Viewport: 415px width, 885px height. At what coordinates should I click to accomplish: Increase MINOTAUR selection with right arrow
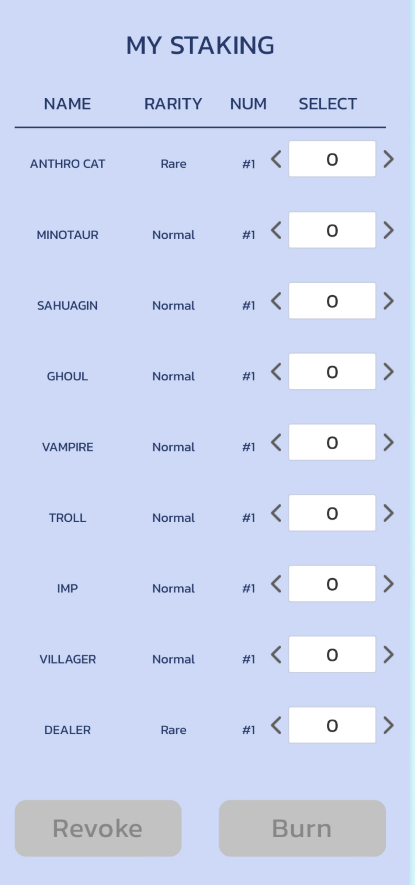pyautogui.click(x=388, y=230)
